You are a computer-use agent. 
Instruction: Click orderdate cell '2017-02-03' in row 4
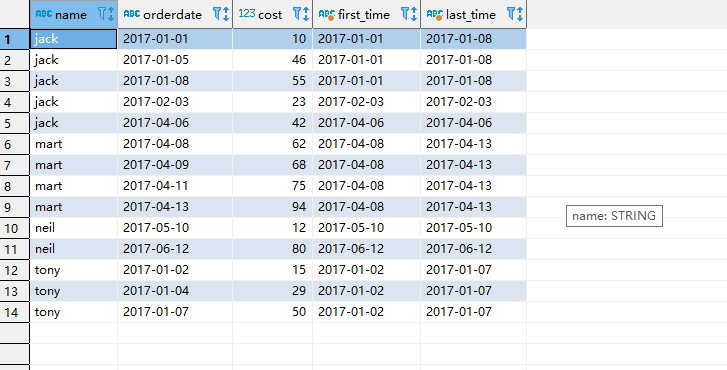pos(175,102)
